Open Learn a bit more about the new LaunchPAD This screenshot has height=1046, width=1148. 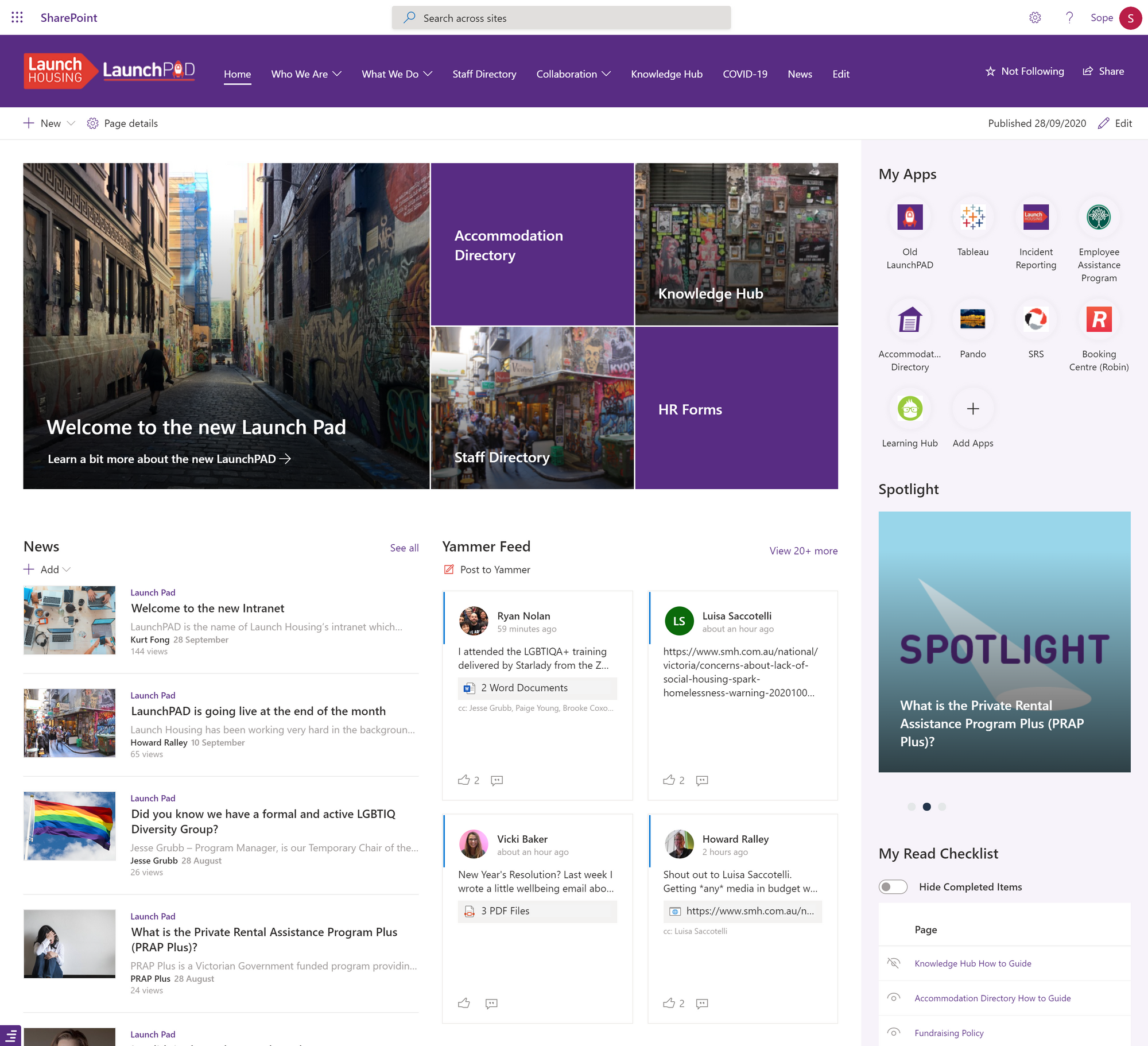click(x=169, y=459)
